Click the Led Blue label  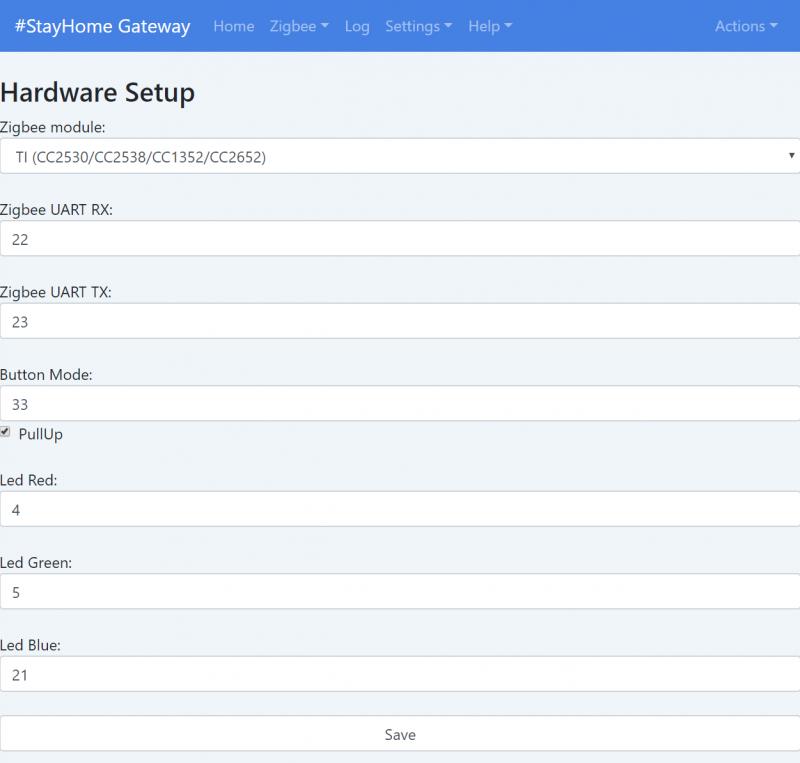coord(30,645)
